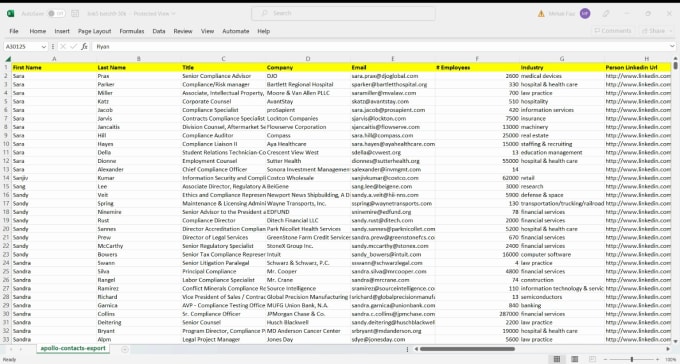Open the Home ribbon tab
Image resolution: width=680 pixels, height=364 pixels.
(38, 31)
